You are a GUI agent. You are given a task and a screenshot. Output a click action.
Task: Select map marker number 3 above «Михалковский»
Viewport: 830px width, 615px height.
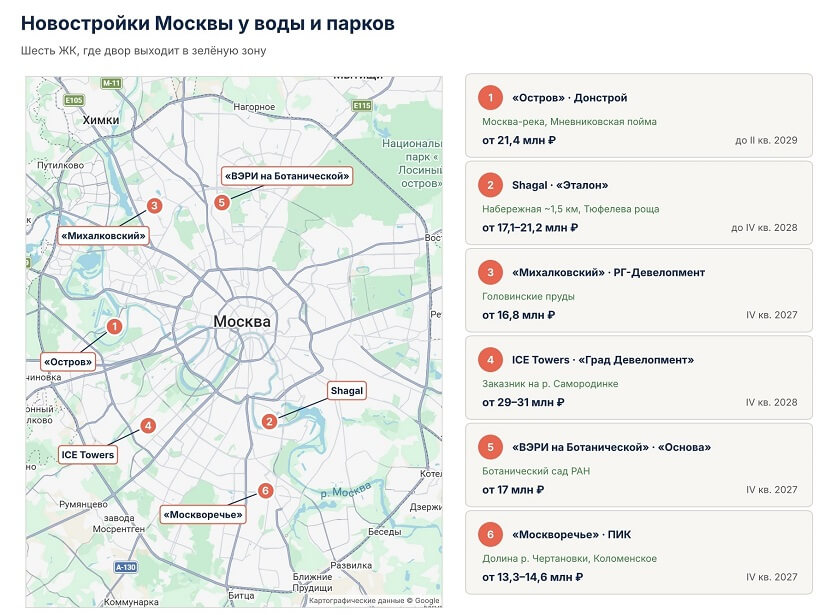(x=154, y=205)
